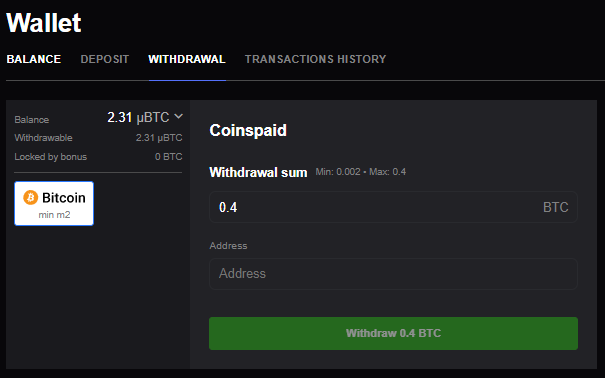Switch to the BALANCE tab
Image resolution: width=605 pixels, height=378 pixels.
pyautogui.click(x=34, y=59)
